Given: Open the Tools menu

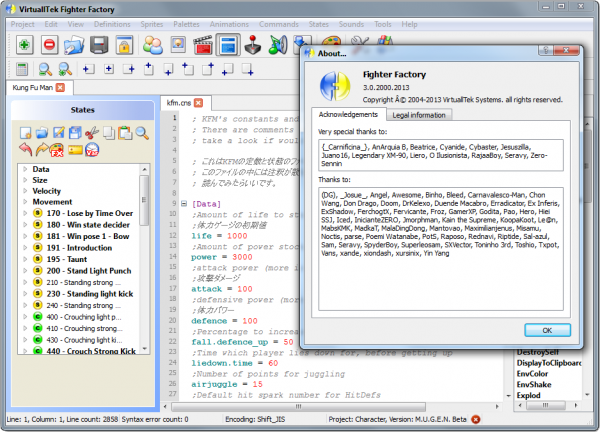Looking at the screenshot, I should coord(383,24).
